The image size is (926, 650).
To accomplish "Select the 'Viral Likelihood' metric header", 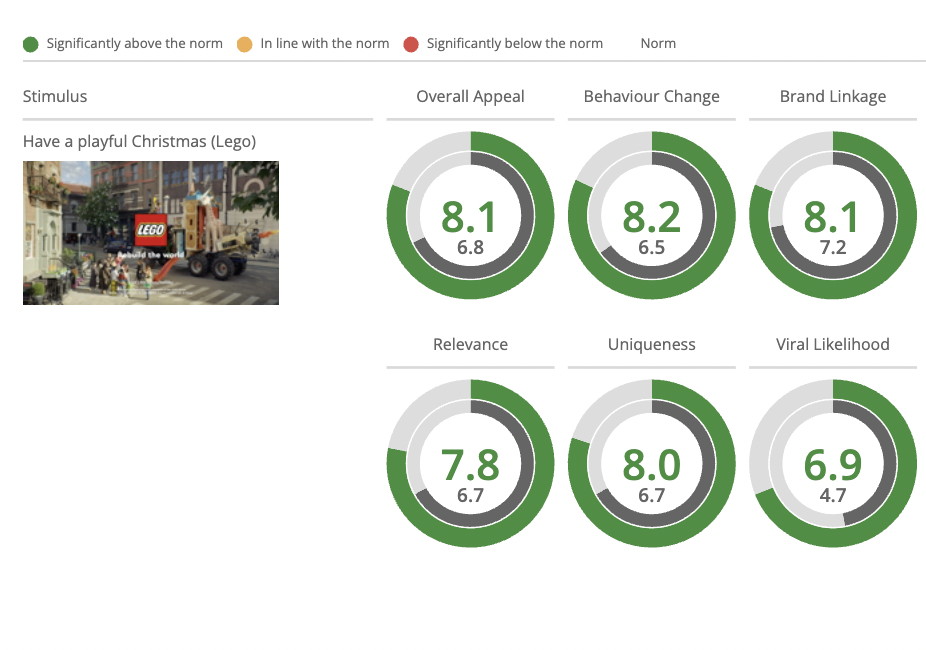I will click(x=833, y=344).
